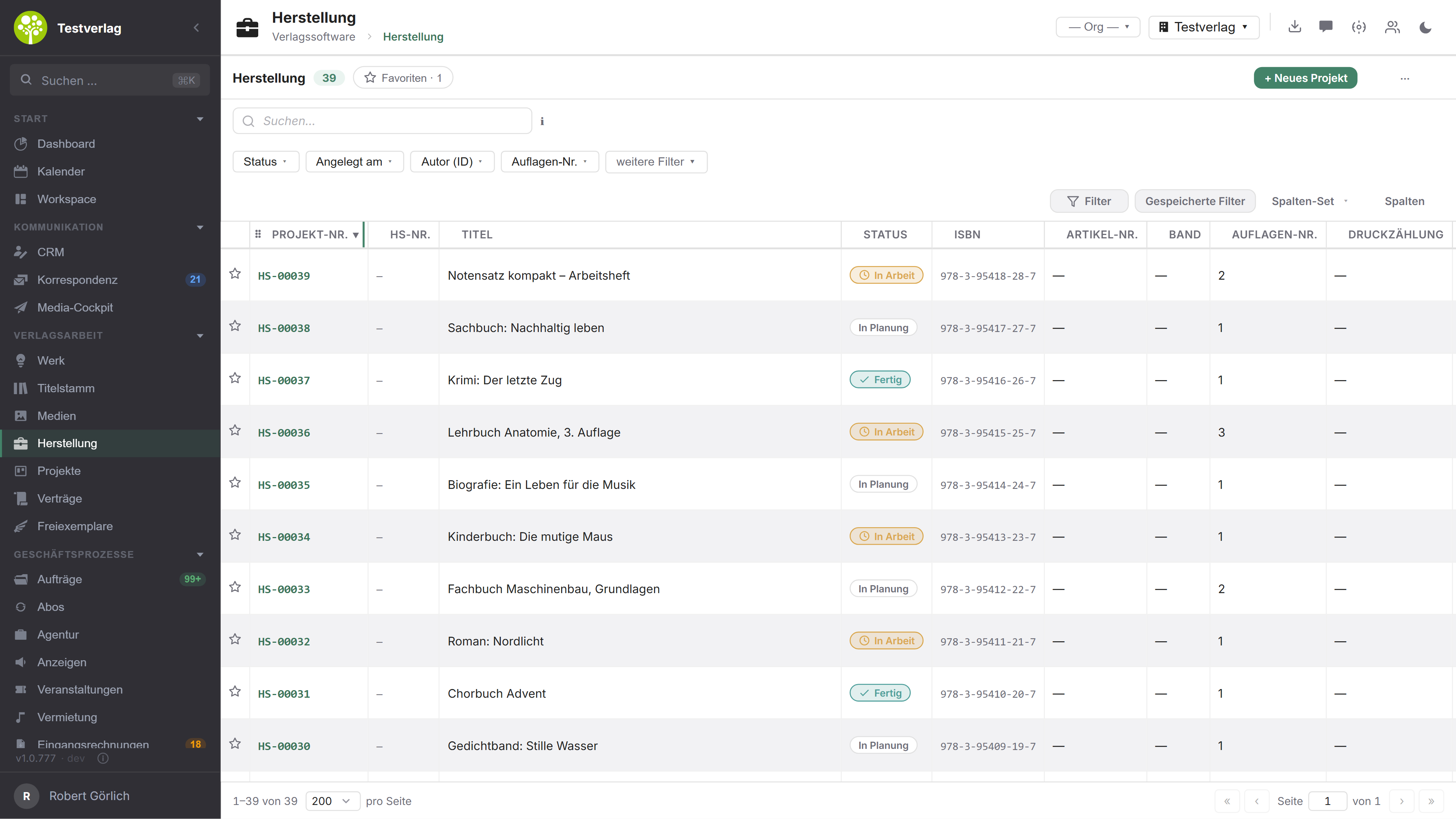Open the Spalten-Set dropdown

click(x=1310, y=201)
